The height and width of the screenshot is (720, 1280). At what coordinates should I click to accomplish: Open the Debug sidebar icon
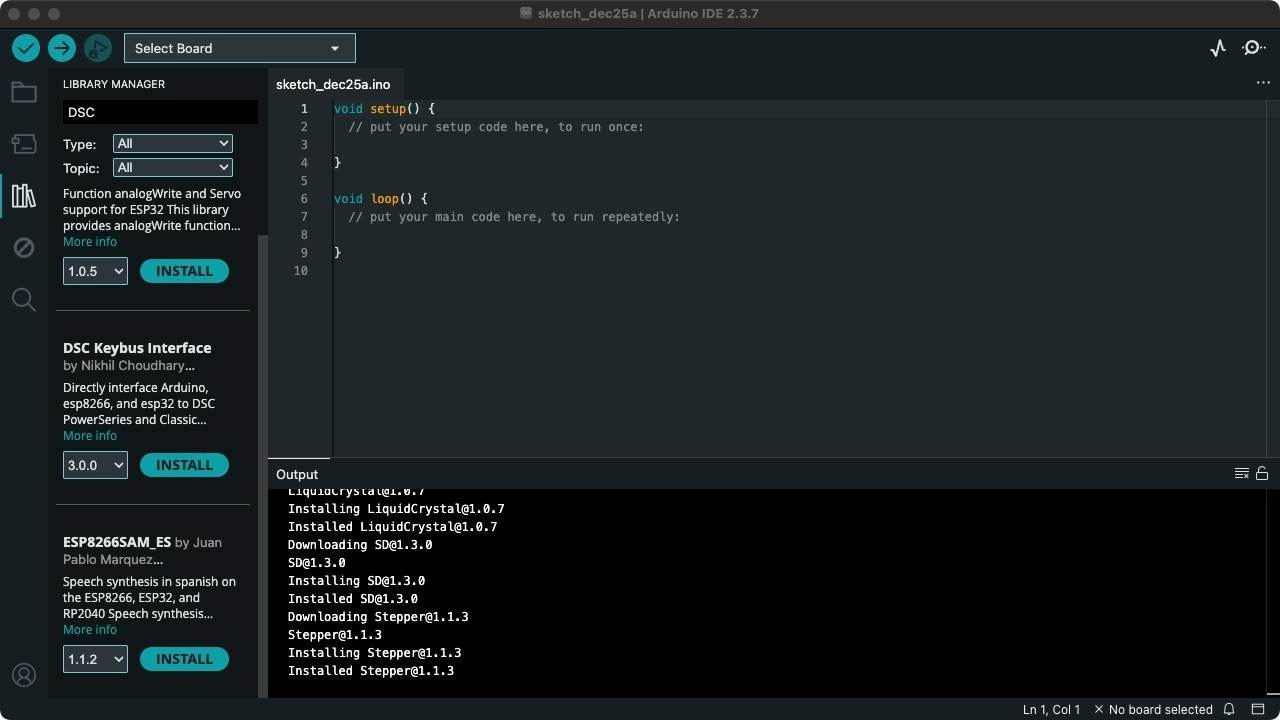[x=24, y=247]
